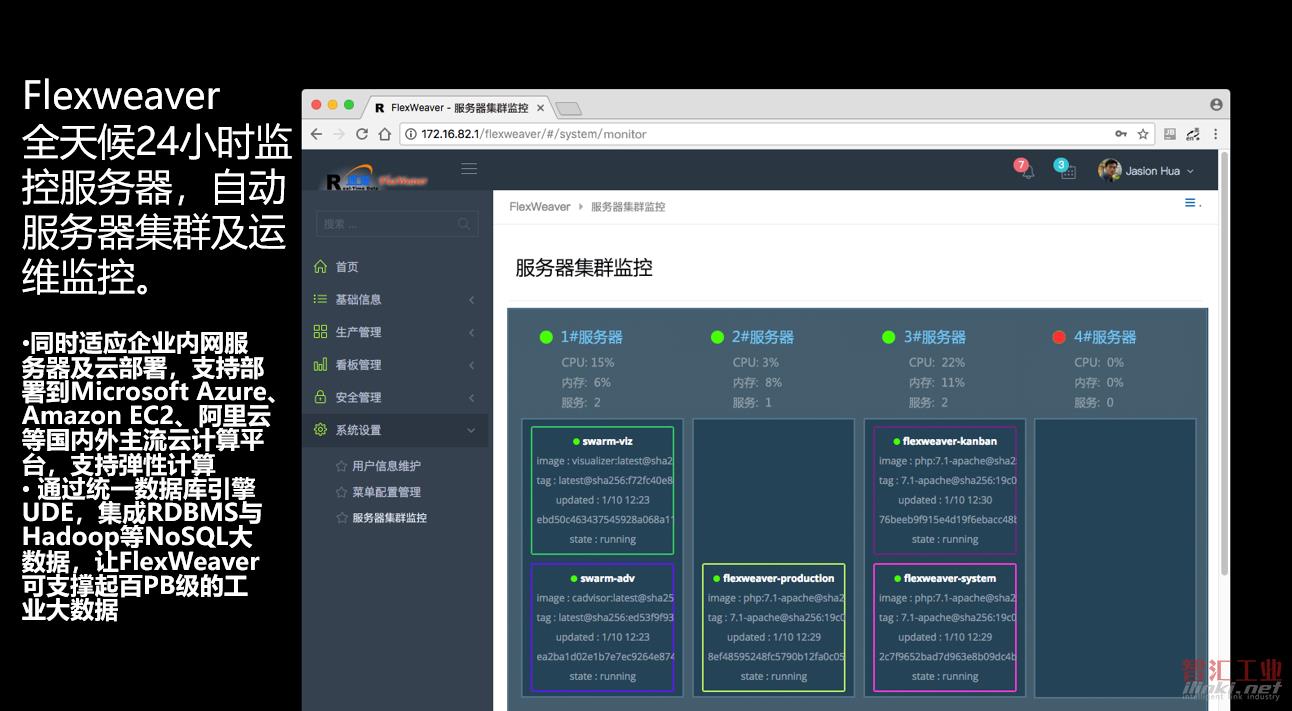Expand the chevron beside 看板管理

(x=471, y=365)
